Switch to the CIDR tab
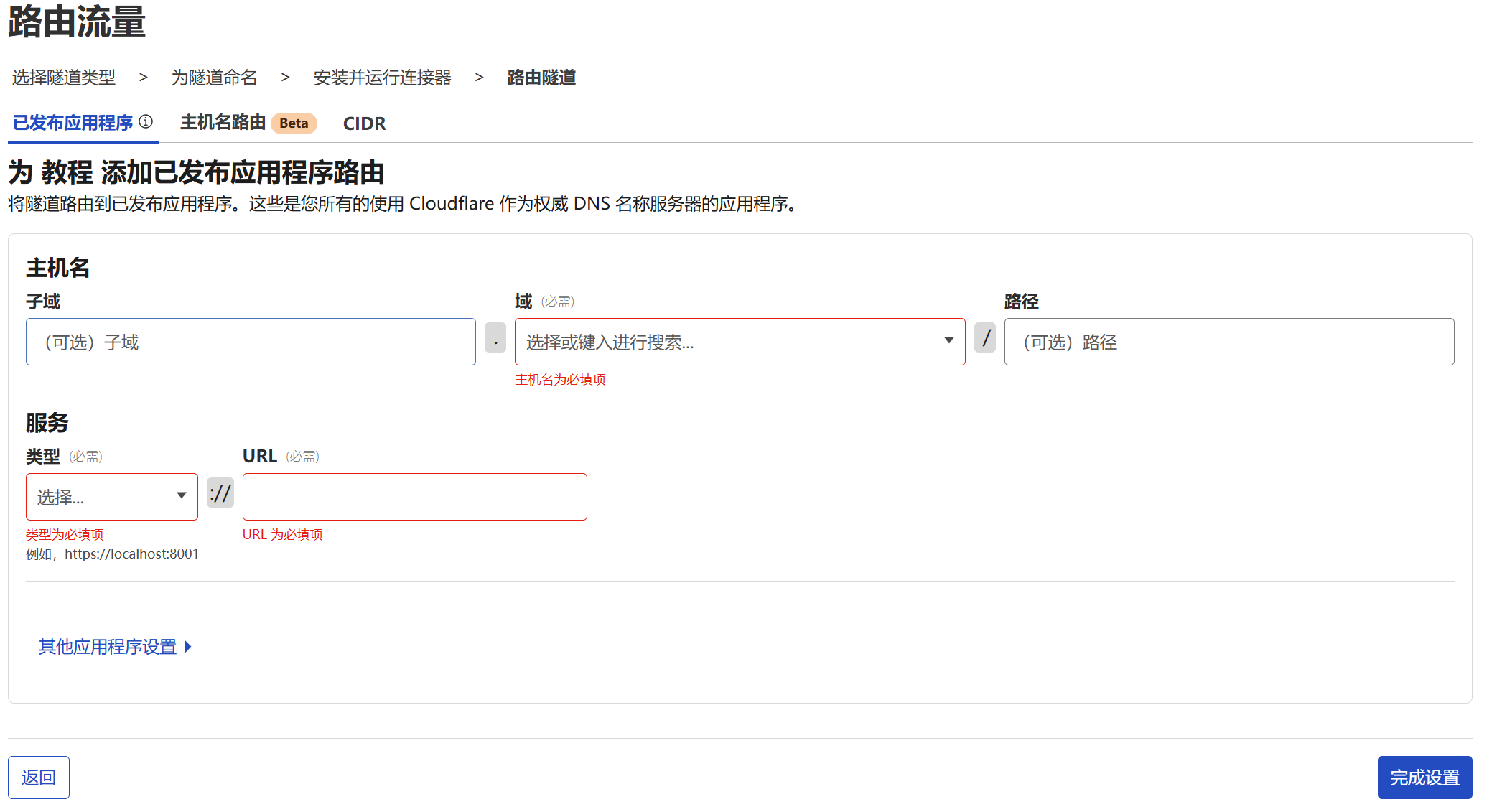The height and width of the screenshot is (812, 1497). 364,123
